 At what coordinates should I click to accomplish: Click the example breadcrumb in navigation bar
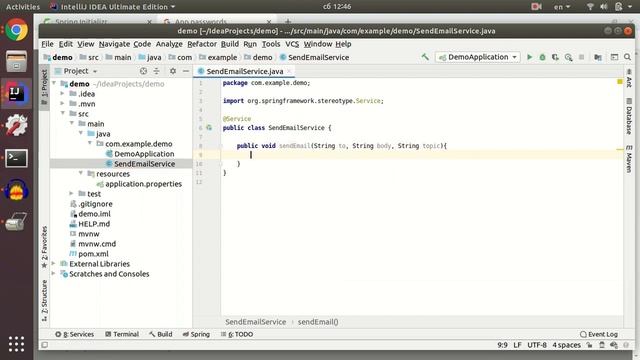(x=222, y=58)
